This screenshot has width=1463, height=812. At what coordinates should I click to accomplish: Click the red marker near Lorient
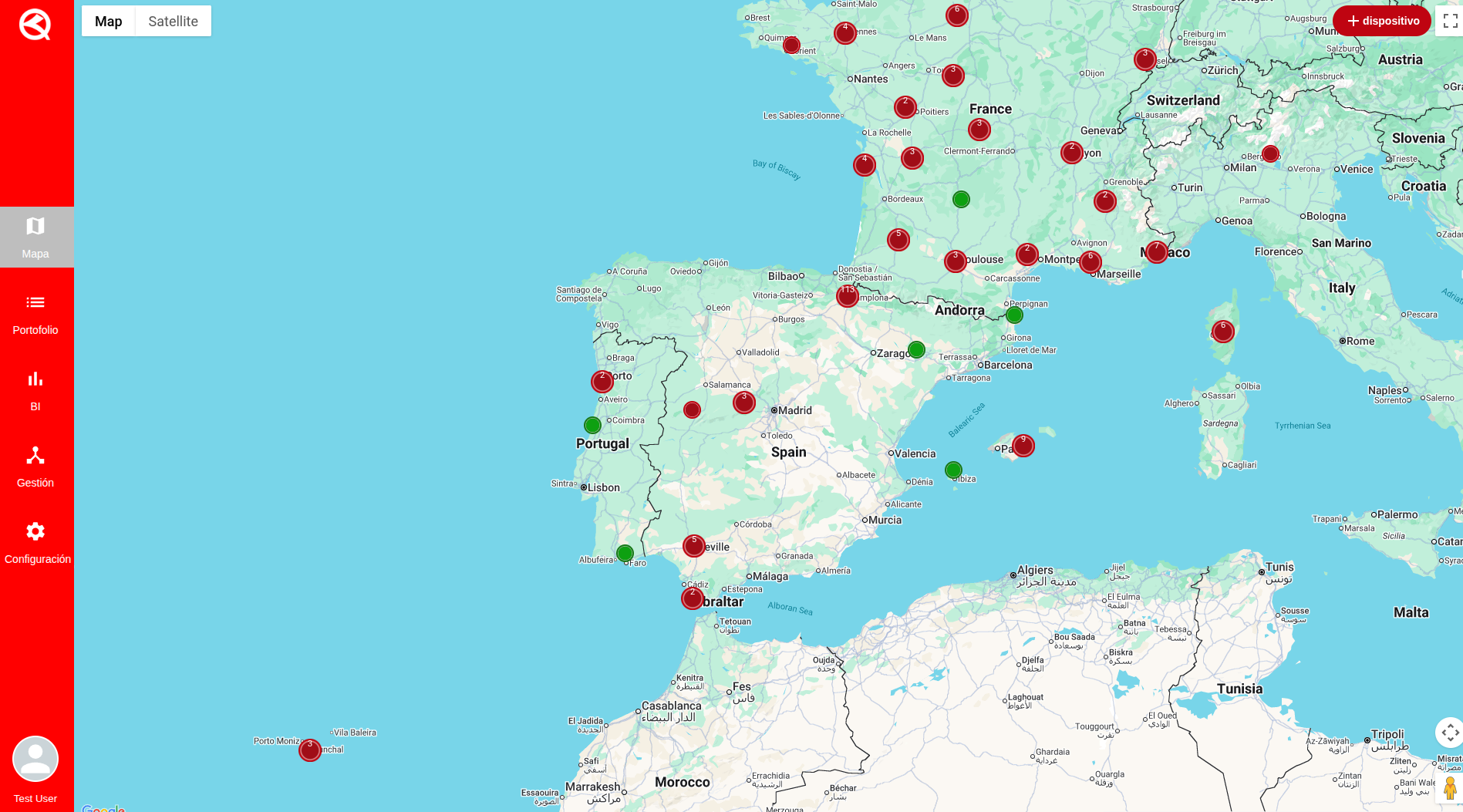tap(791, 45)
